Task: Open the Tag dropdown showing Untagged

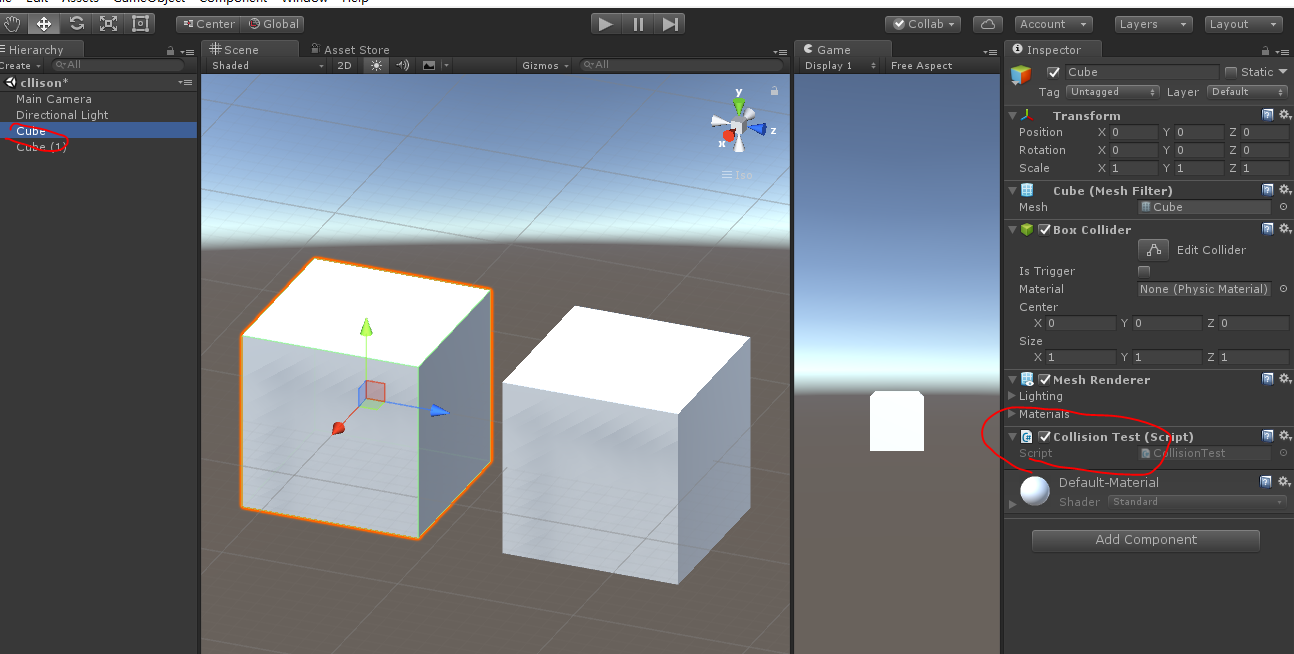Action: point(1112,91)
